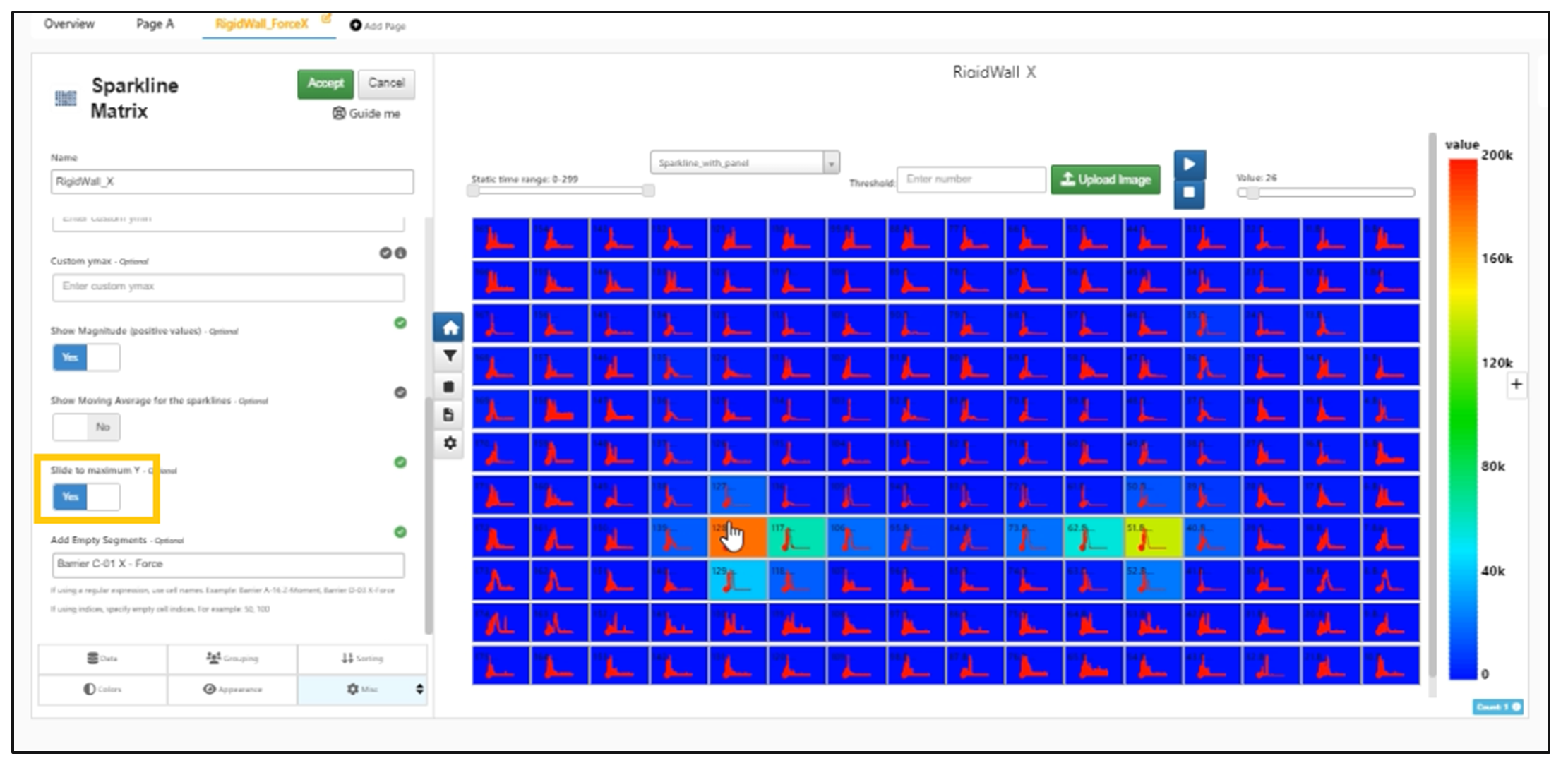Toggle the Show Magnitude switch
This screenshot has height=763, width=1568.
pyautogui.click(x=86, y=357)
